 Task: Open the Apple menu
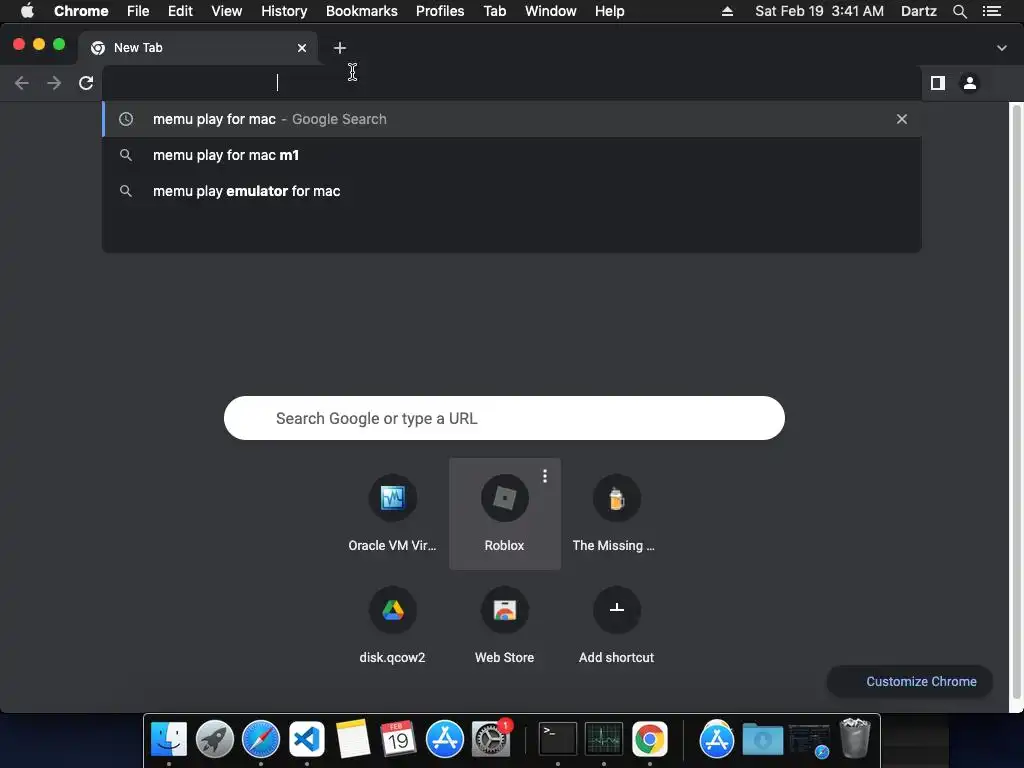pos(27,11)
